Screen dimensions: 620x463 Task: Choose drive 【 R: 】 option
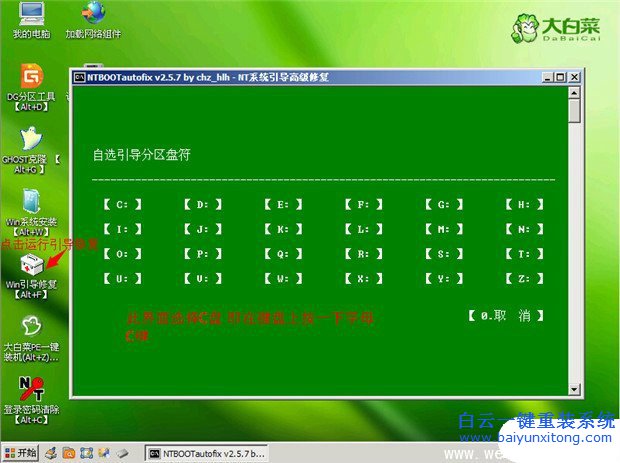tap(363, 254)
